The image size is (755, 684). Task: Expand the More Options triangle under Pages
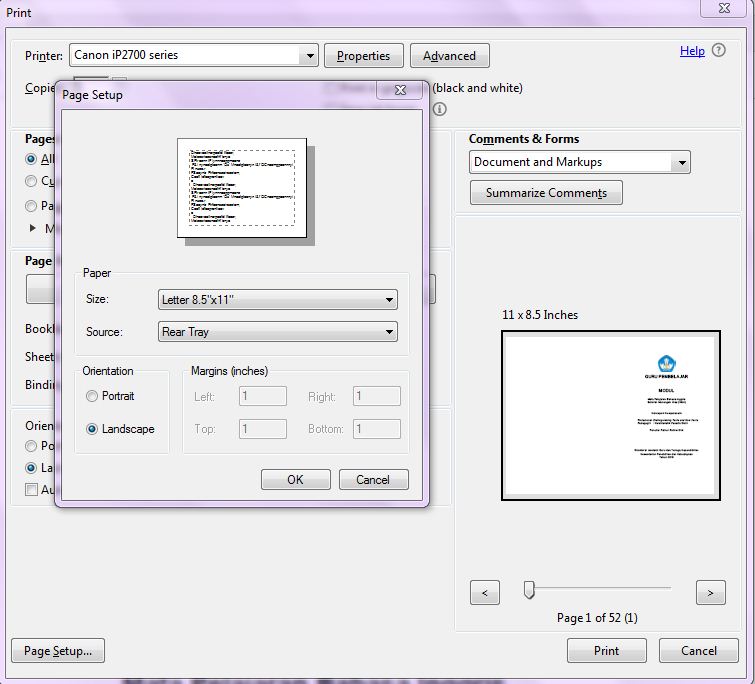tap(32, 228)
